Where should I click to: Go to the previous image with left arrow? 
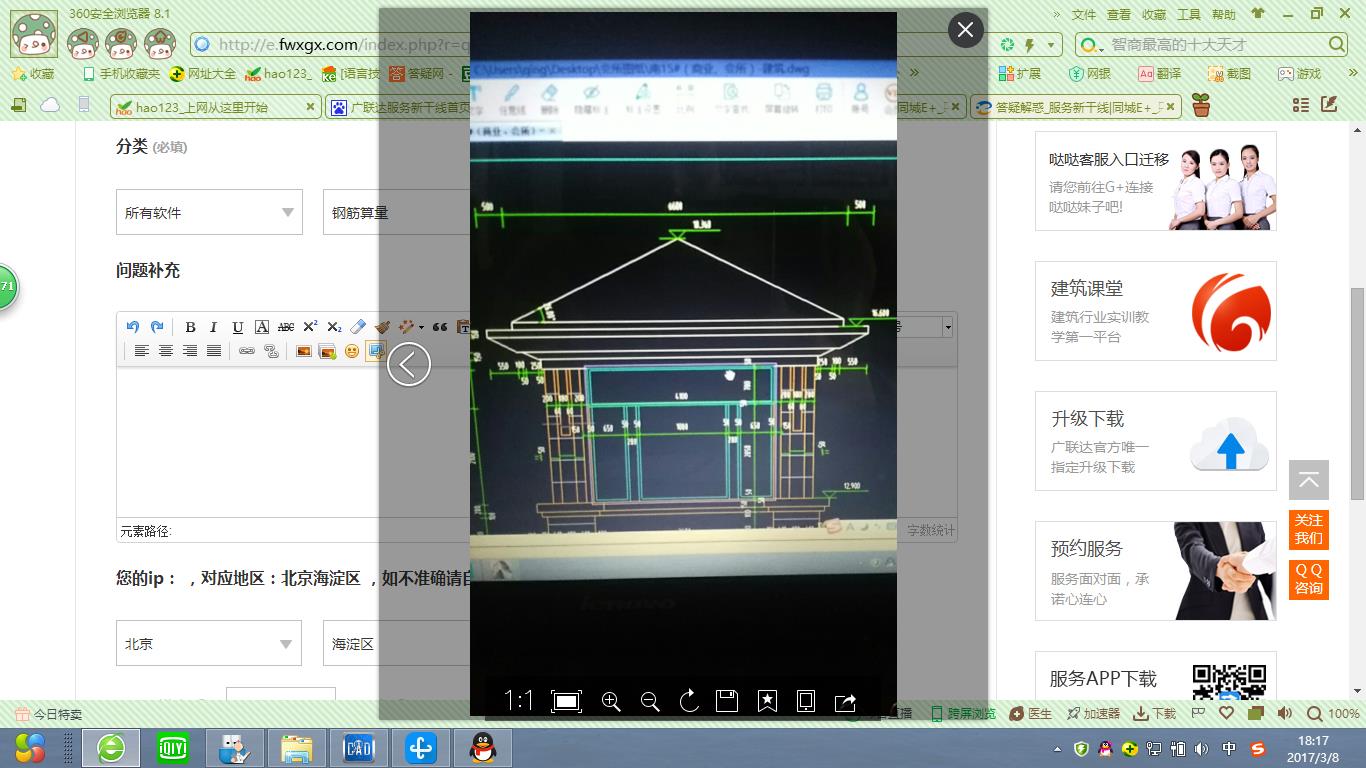408,364
